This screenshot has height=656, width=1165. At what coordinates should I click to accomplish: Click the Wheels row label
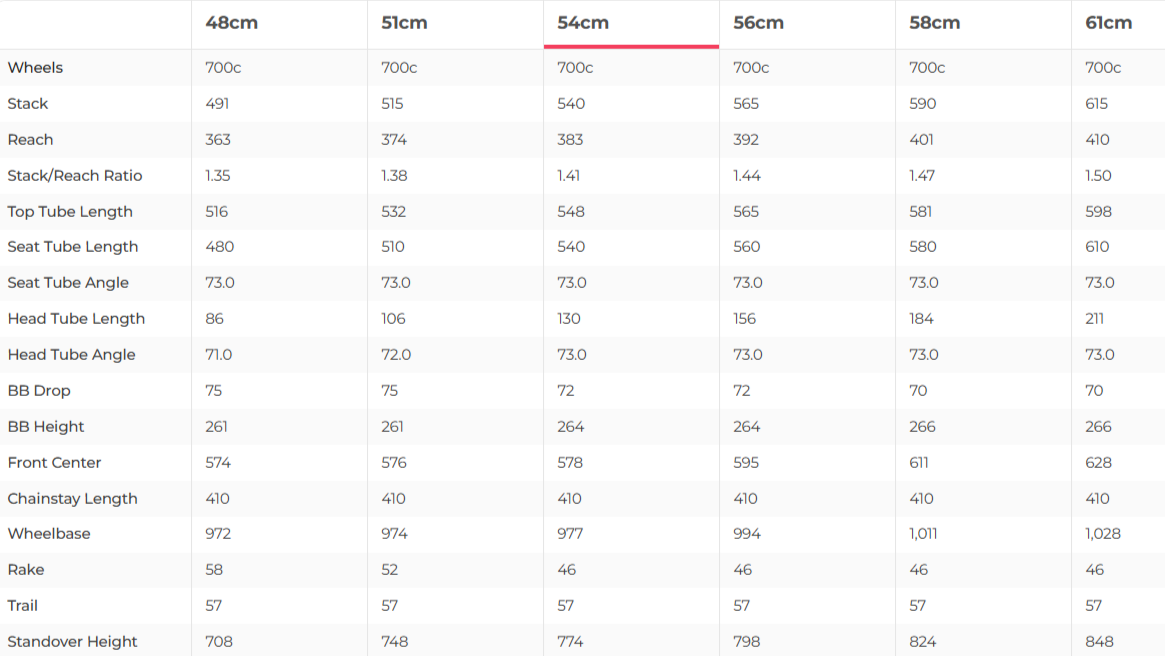[x=35, y=68]
